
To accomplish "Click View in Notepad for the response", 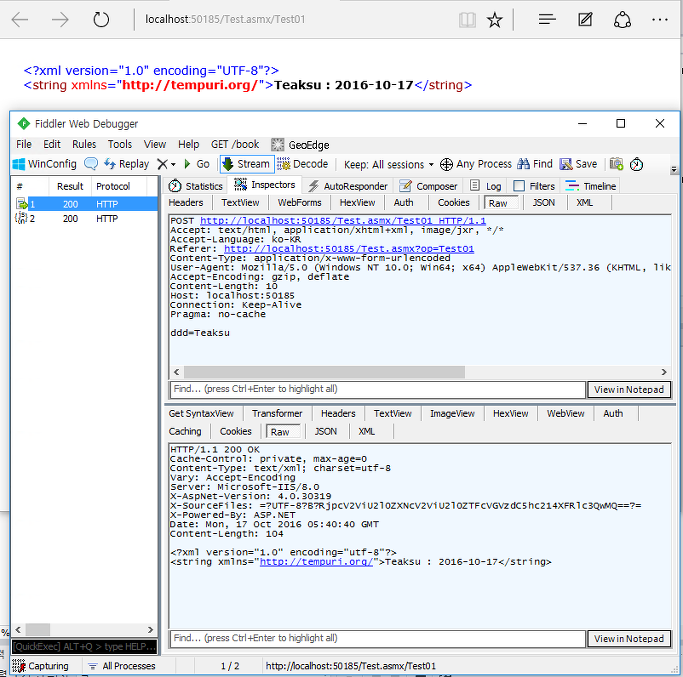I will click(x=629, y=639).
